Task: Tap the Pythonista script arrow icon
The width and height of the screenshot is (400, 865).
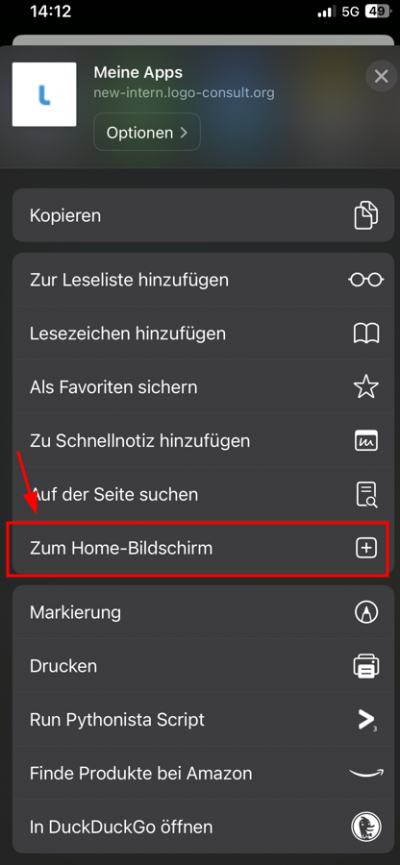Action: tap(366, 719)
